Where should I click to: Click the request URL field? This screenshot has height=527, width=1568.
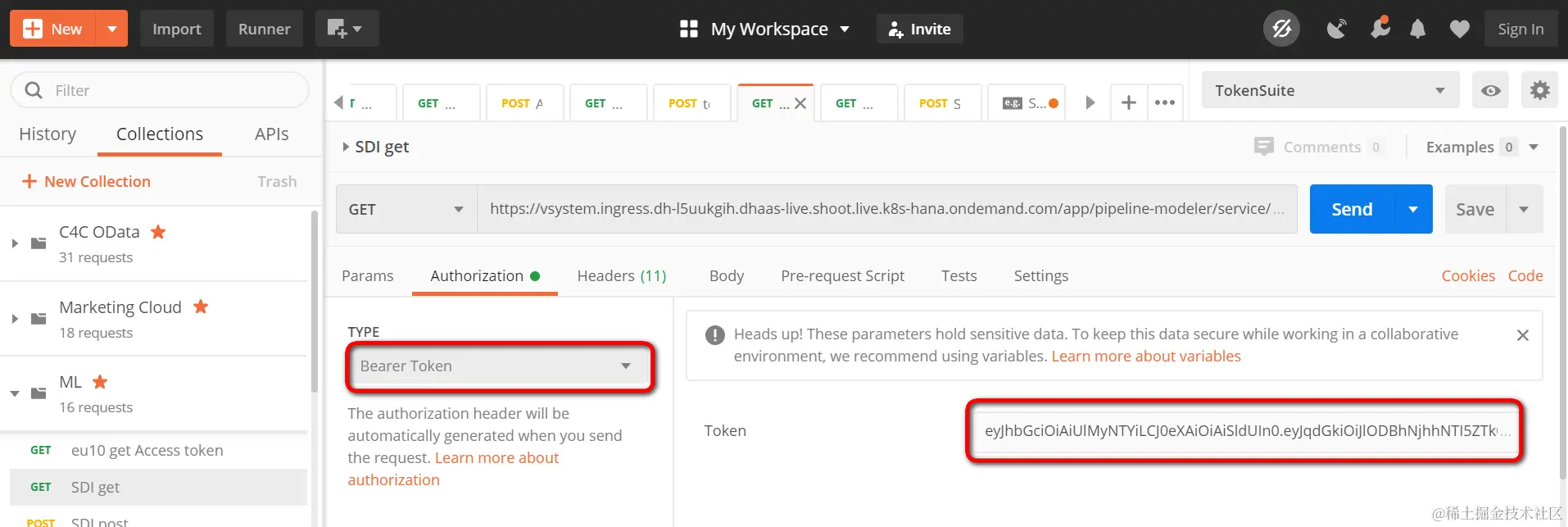coord(886,209)
